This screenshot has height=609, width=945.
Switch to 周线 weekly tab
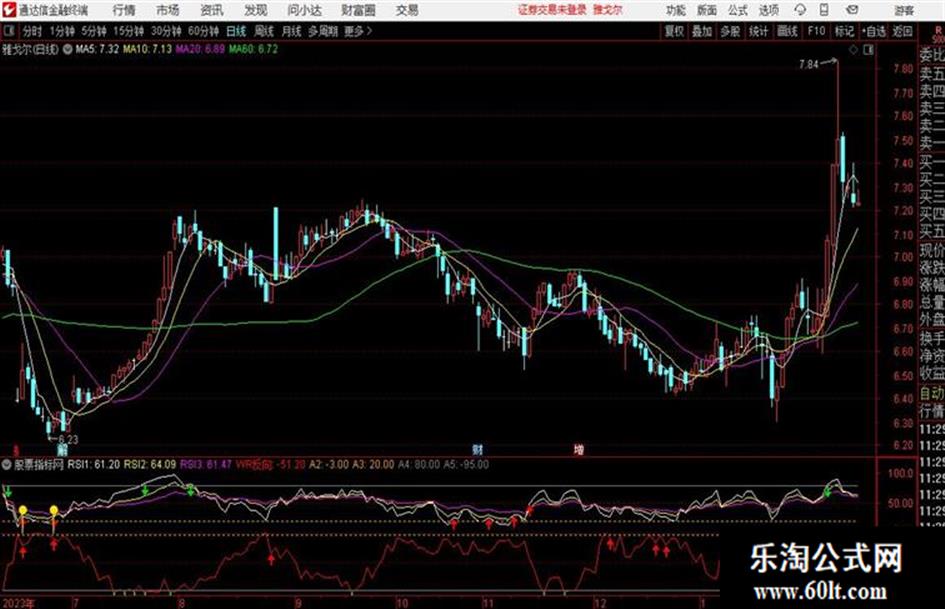point(264,31)
